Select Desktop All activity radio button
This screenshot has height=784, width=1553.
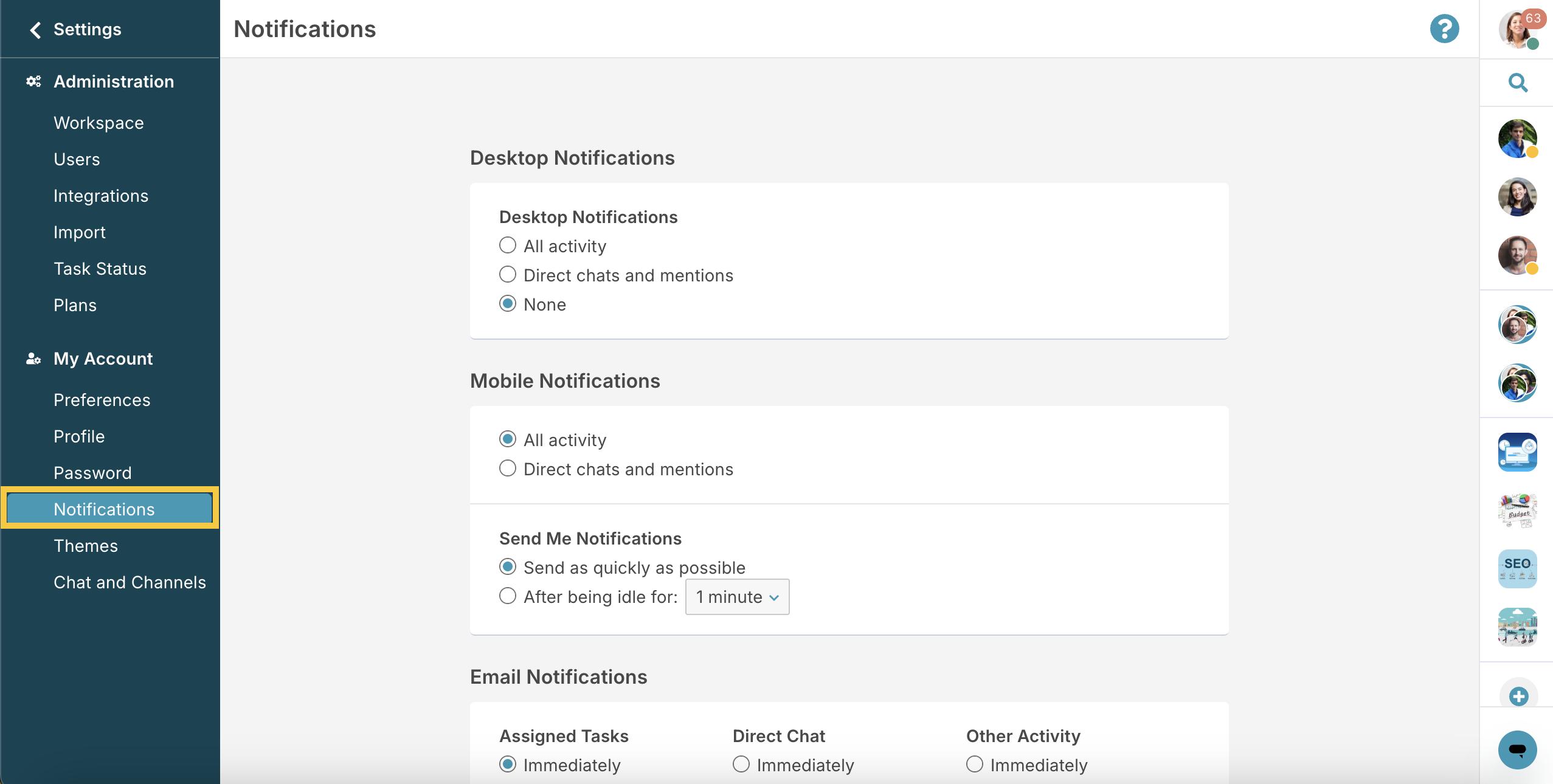click(508, 246)
